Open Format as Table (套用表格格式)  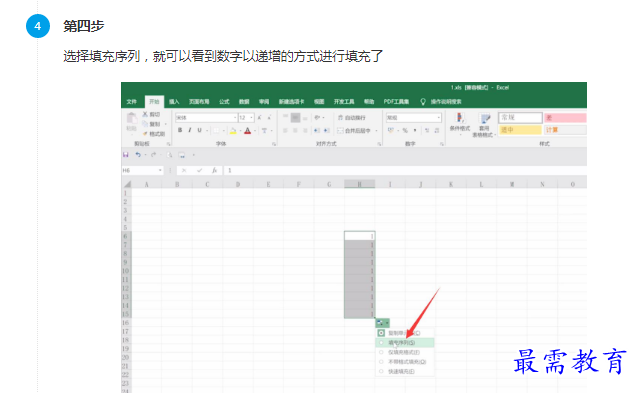[484, 125]
